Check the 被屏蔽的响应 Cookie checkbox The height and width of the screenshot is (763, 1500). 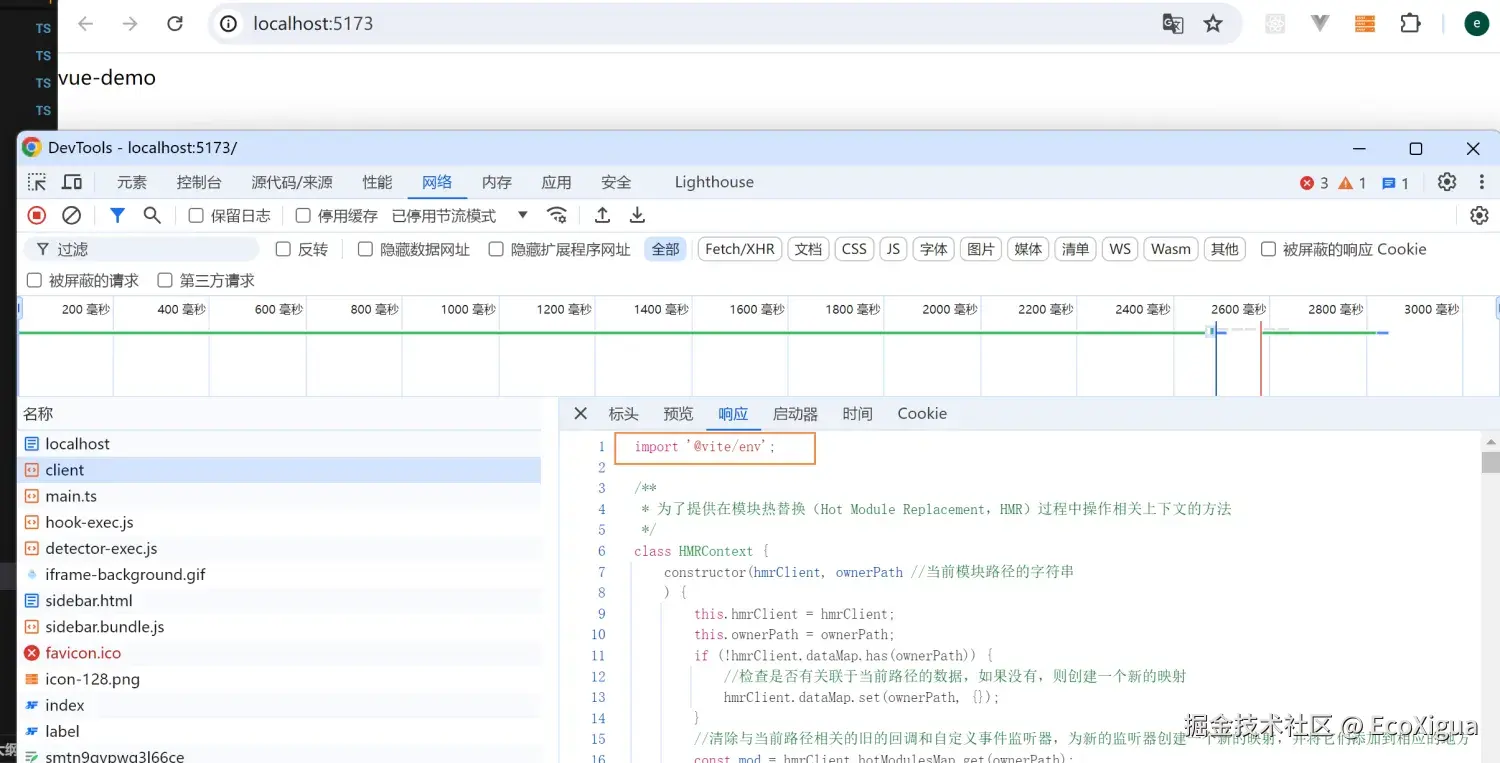[1268, 249]
